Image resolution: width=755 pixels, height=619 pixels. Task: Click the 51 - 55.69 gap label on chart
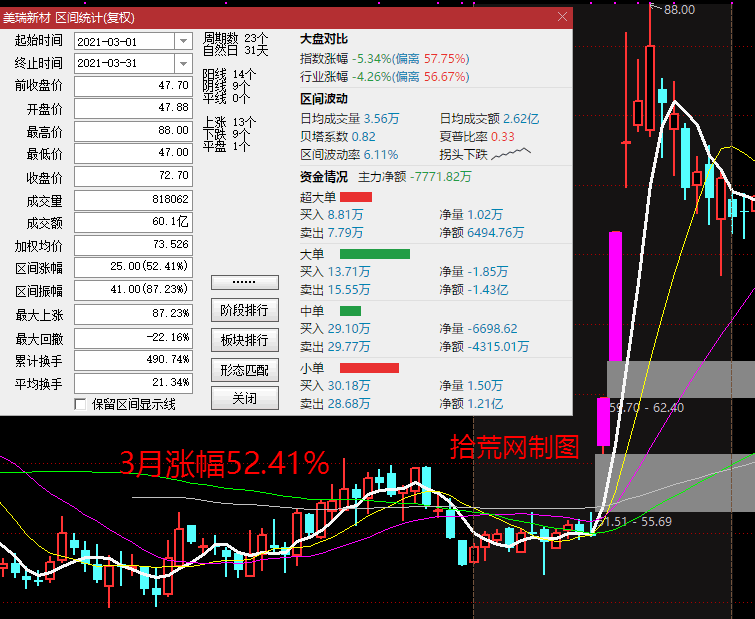[x=637, y=522]
